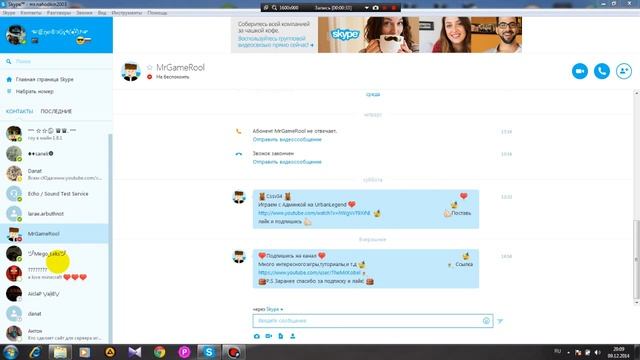Viewport: 640px width, 360px height.
Task: Open the media player icon in taskbar
Action: coord(84,352)
